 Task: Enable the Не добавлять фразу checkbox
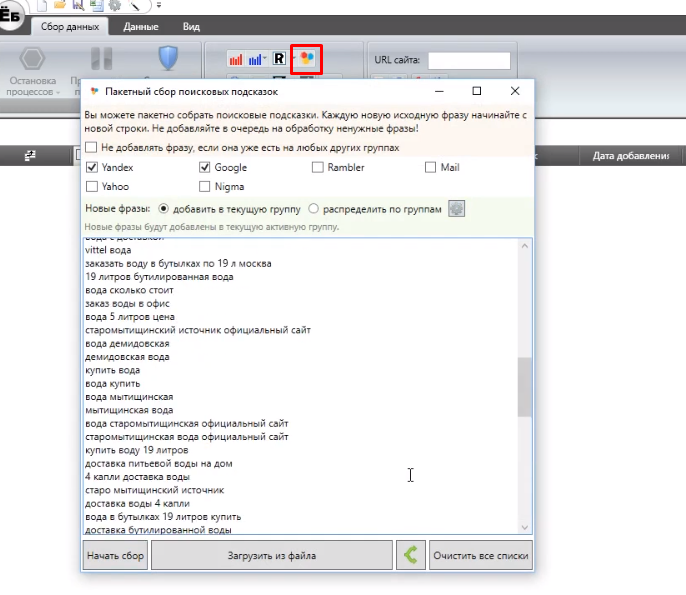[x=91, y=147]
